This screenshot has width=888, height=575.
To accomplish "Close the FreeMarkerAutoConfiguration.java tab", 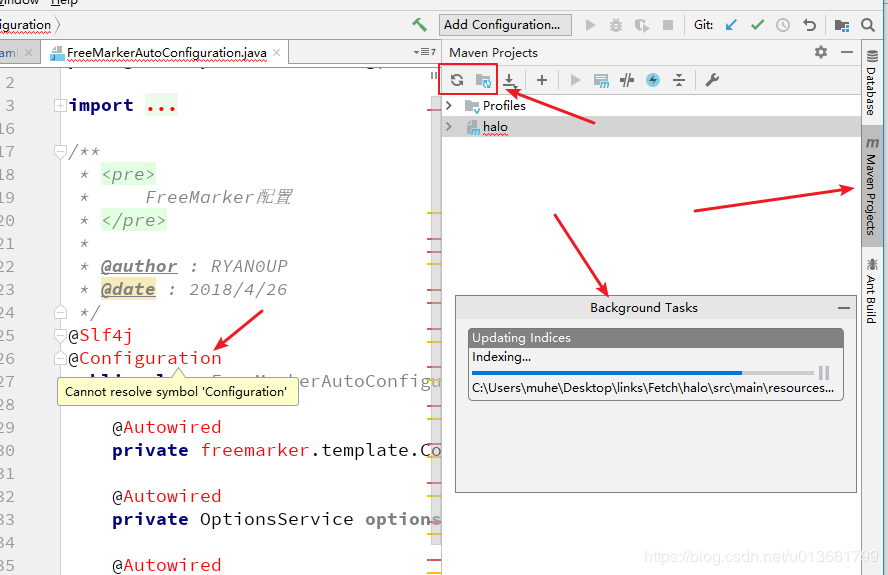I will point(276,53).
